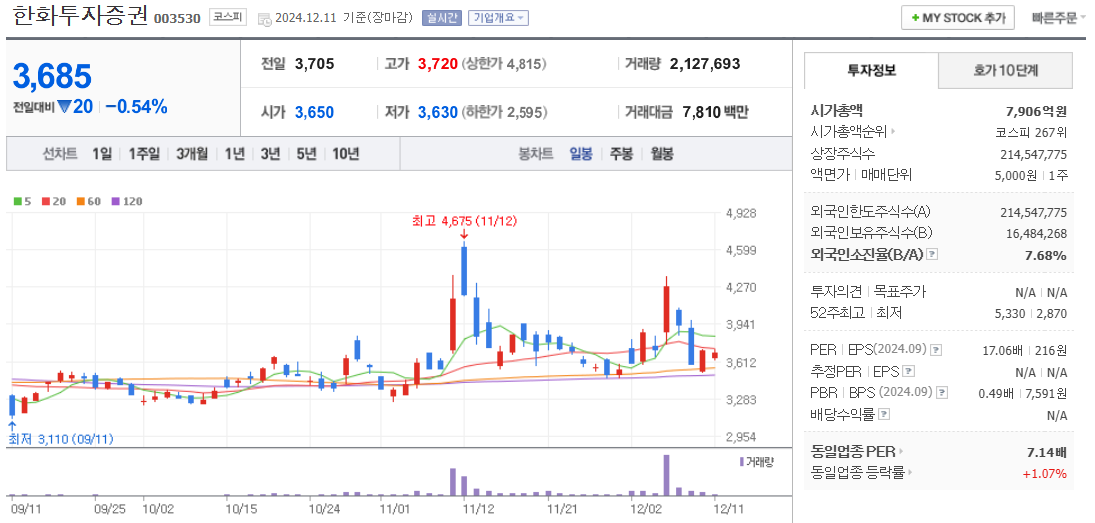Select the 주봉 candle chart

coord(622,154)
